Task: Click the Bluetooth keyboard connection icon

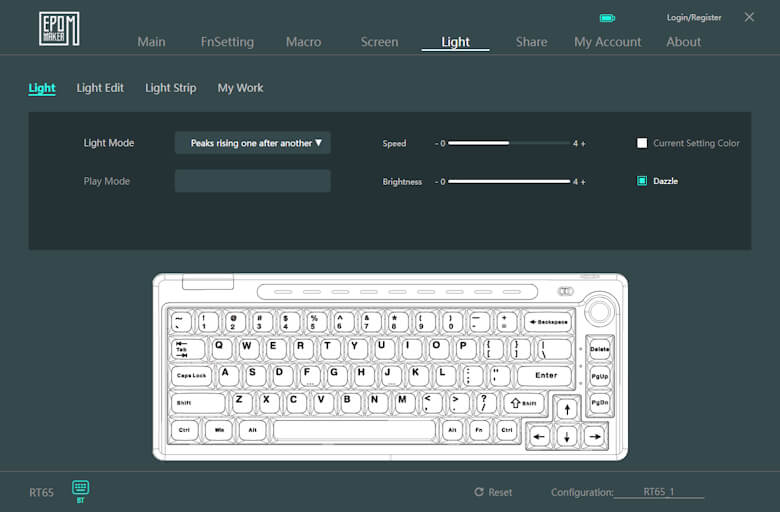Action: pyautogui.click(x=80, y=488)
